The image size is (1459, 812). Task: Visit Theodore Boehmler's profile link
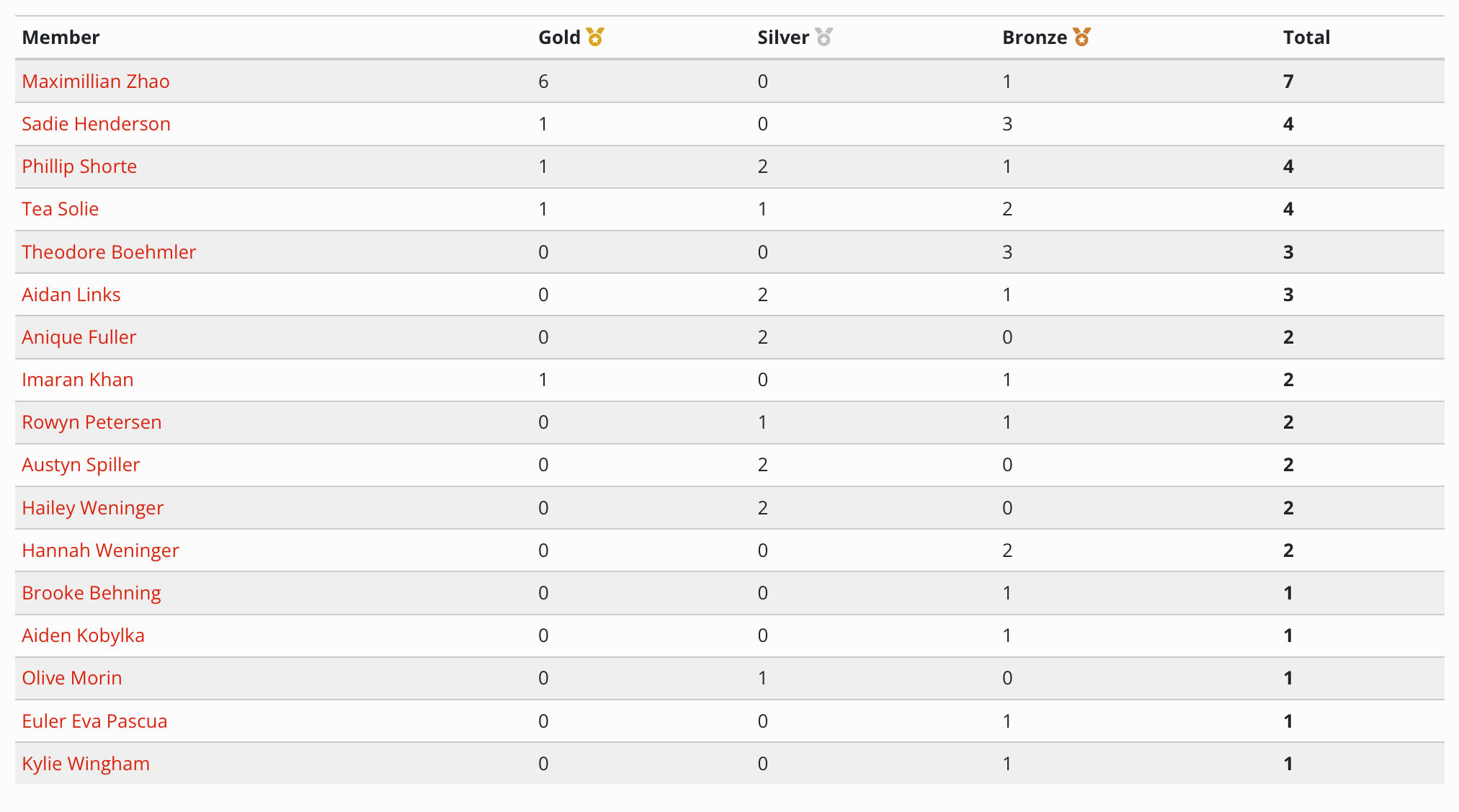[x=109, y=252]
